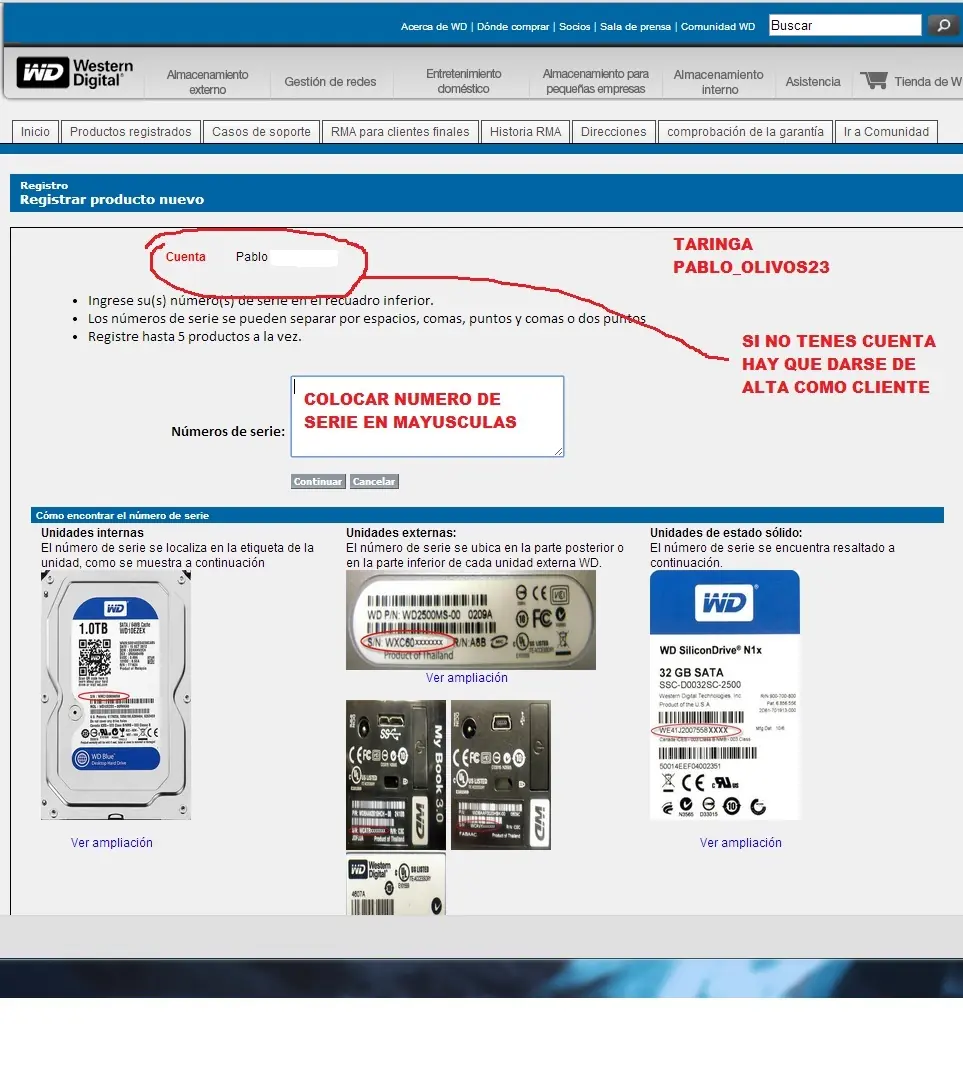Click the Cancelar button

(374, 481)
